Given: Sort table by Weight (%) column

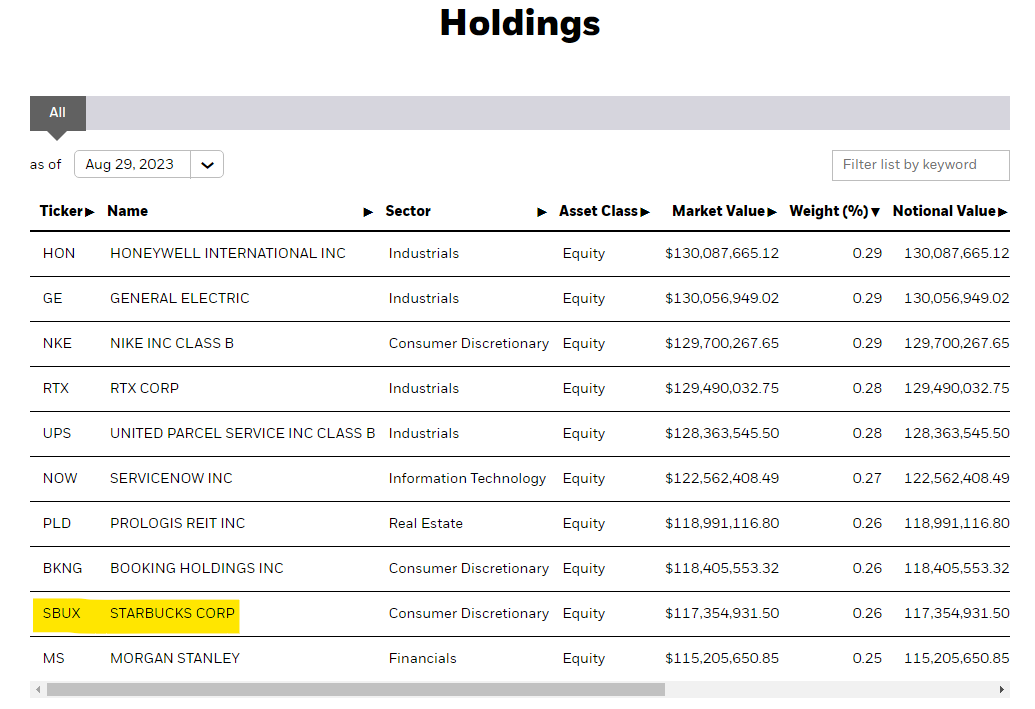Looking at the screenshot, I should (834, 211).
